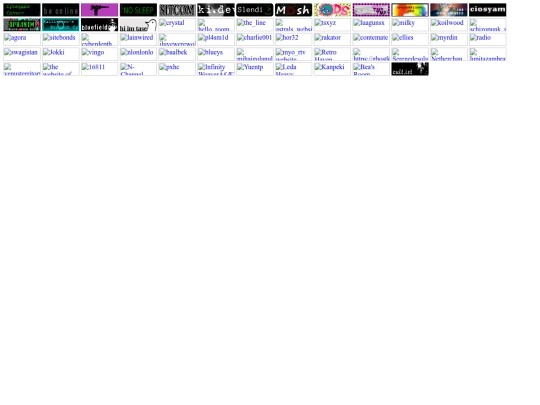
Task: Follow the milky link
Action: [x=410, y=25]
